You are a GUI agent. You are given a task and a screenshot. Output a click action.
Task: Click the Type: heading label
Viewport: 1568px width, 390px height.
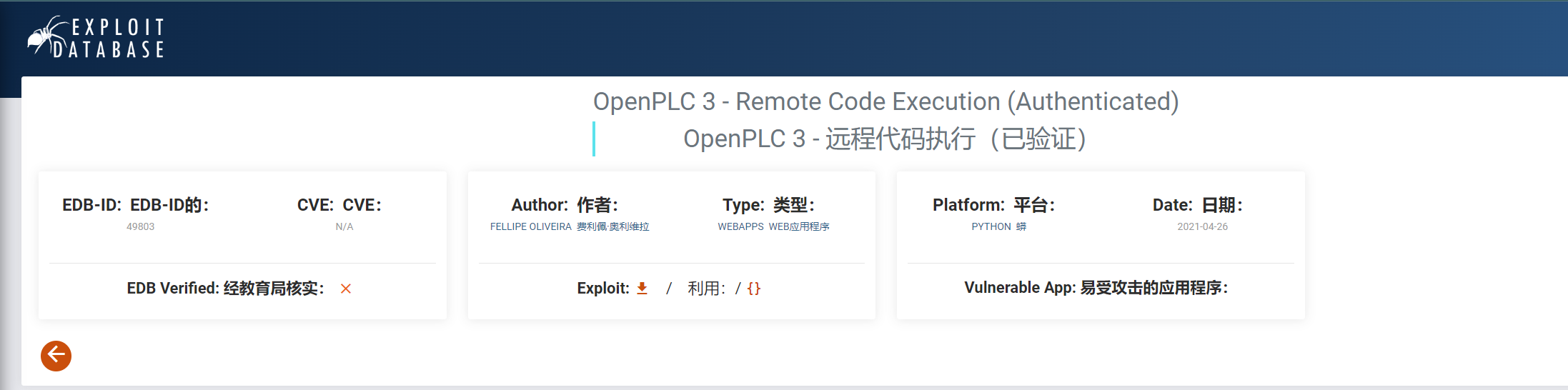[743, 205]
